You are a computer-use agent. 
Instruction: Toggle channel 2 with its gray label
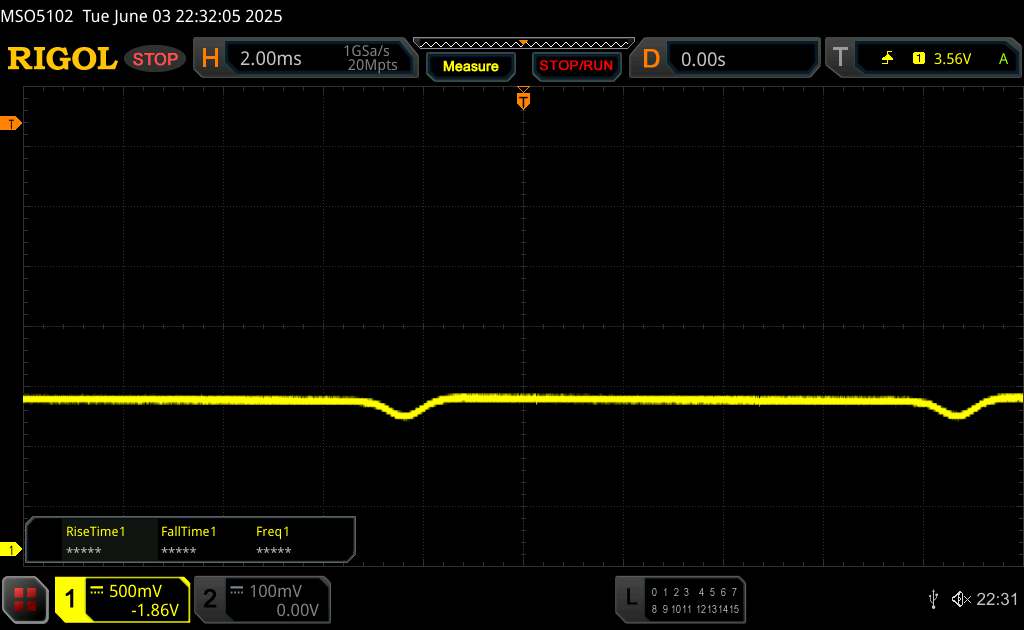pos(210,599)
